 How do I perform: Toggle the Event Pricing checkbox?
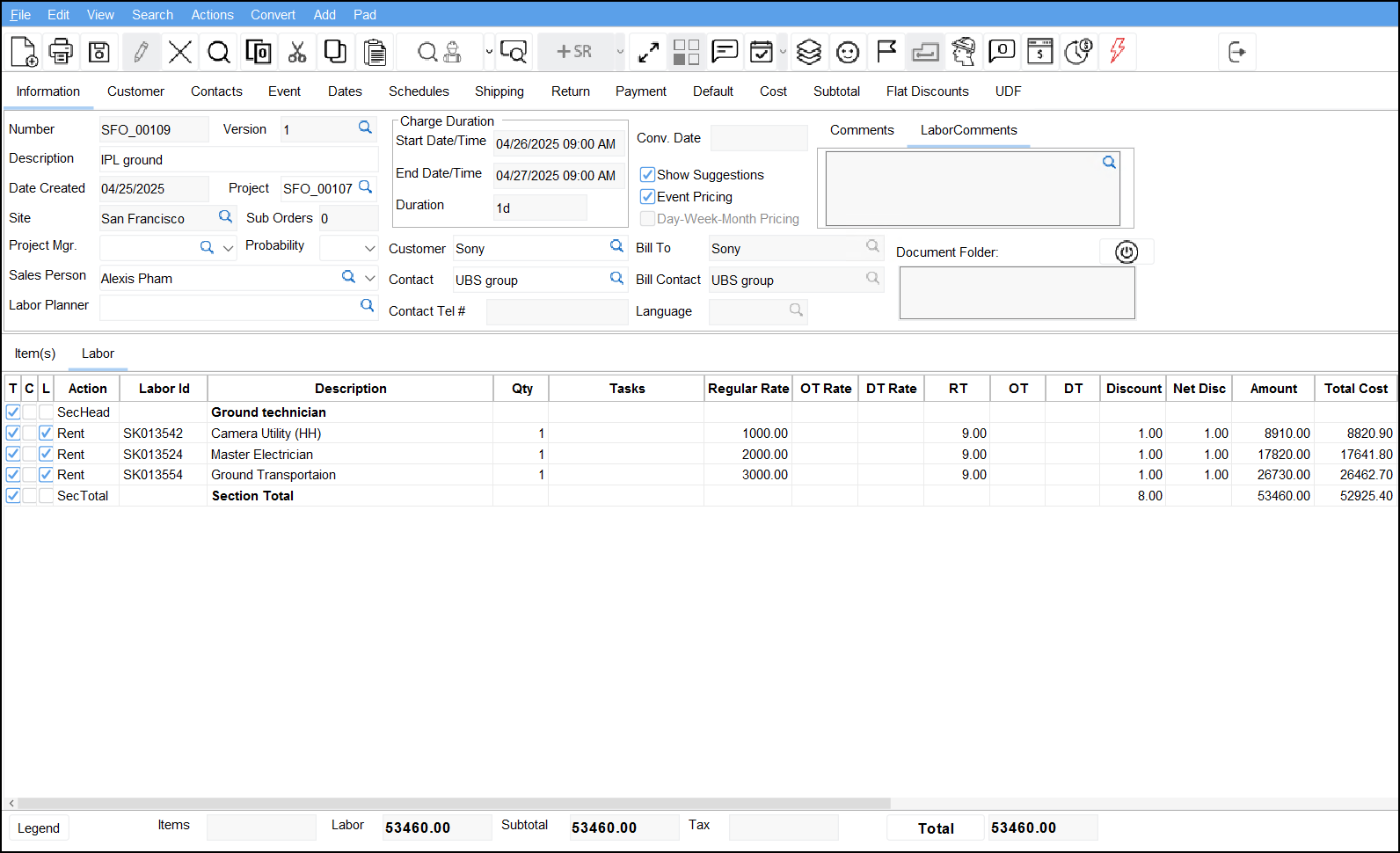click(647, 196)
